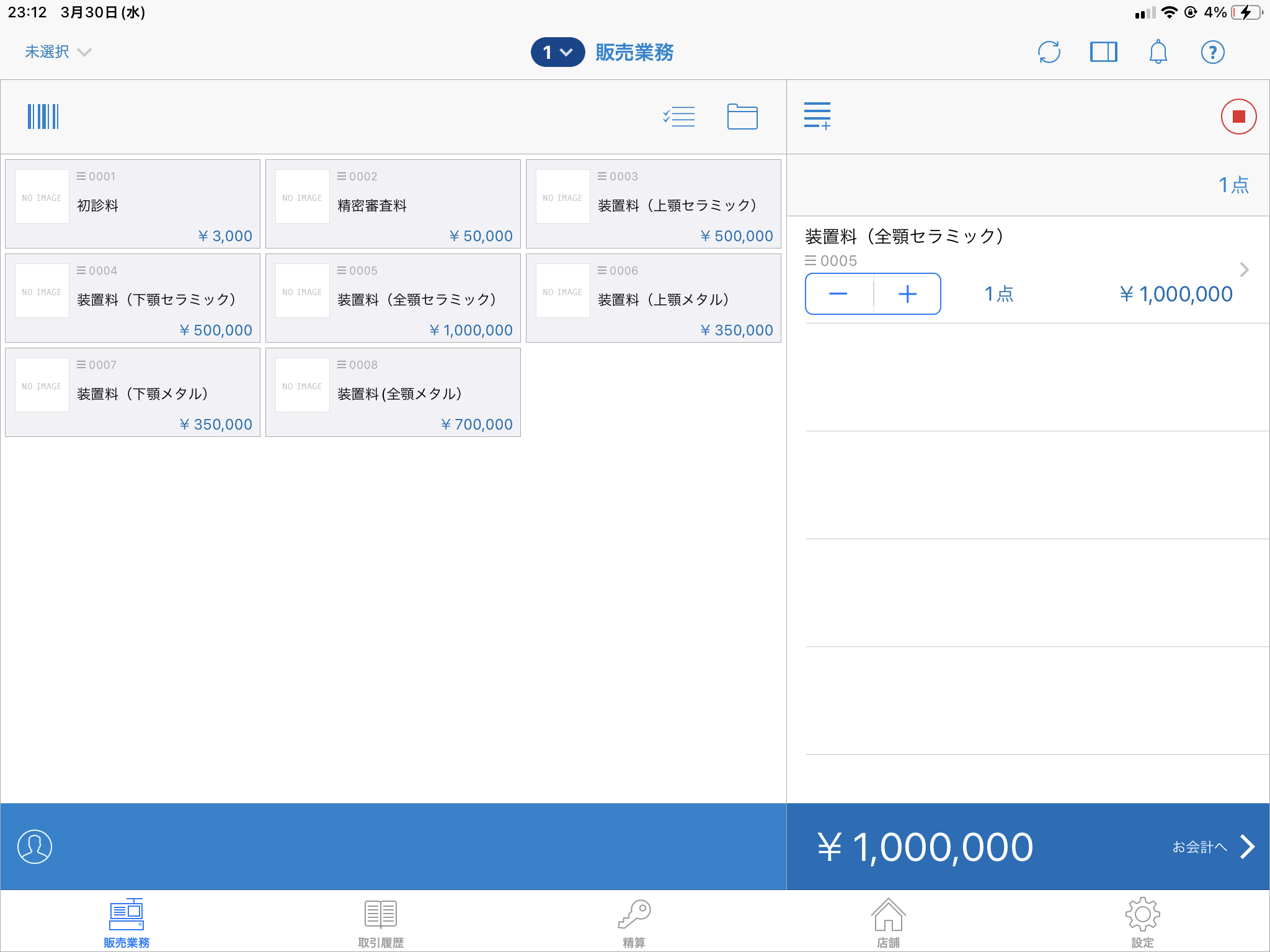Select the 装置料(全顎メタル) product tile

point(393,392)
